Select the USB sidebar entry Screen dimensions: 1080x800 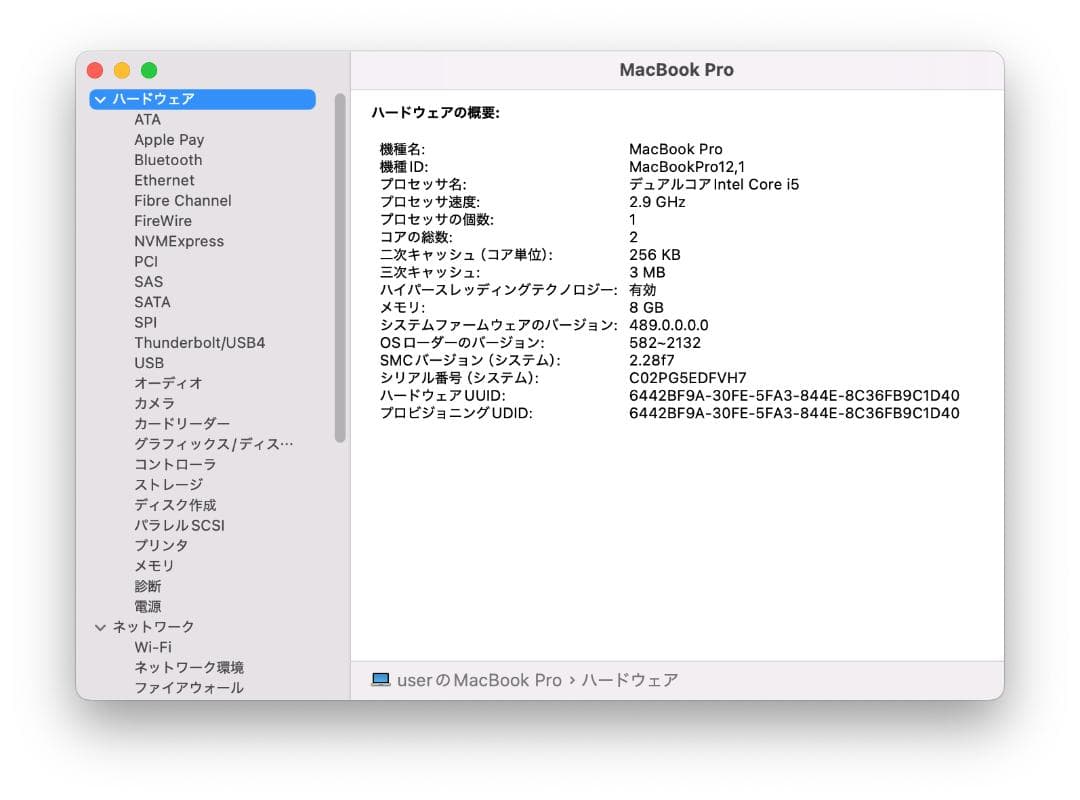(149, 363)
